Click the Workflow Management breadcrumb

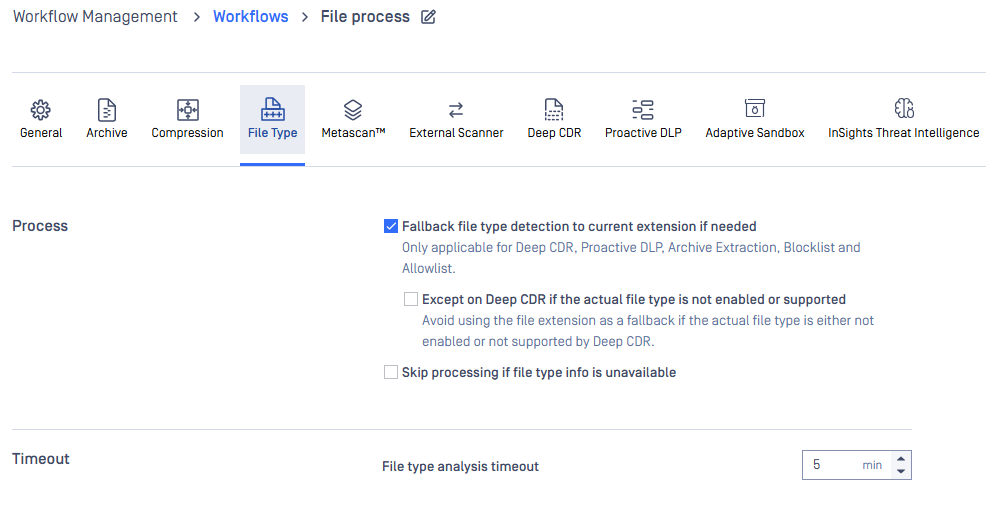click(x=95, y=17)
